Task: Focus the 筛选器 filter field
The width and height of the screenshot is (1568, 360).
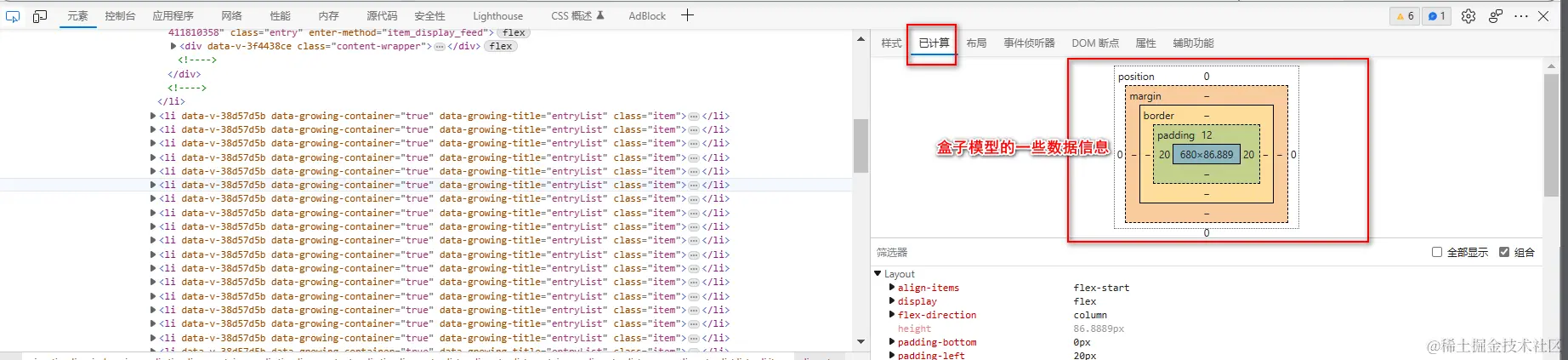Action: coord(1148,252)
